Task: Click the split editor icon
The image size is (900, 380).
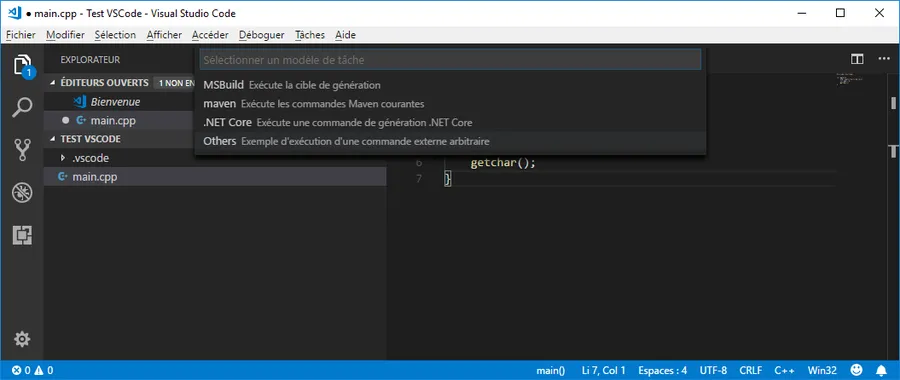Action: pos(857,59)
